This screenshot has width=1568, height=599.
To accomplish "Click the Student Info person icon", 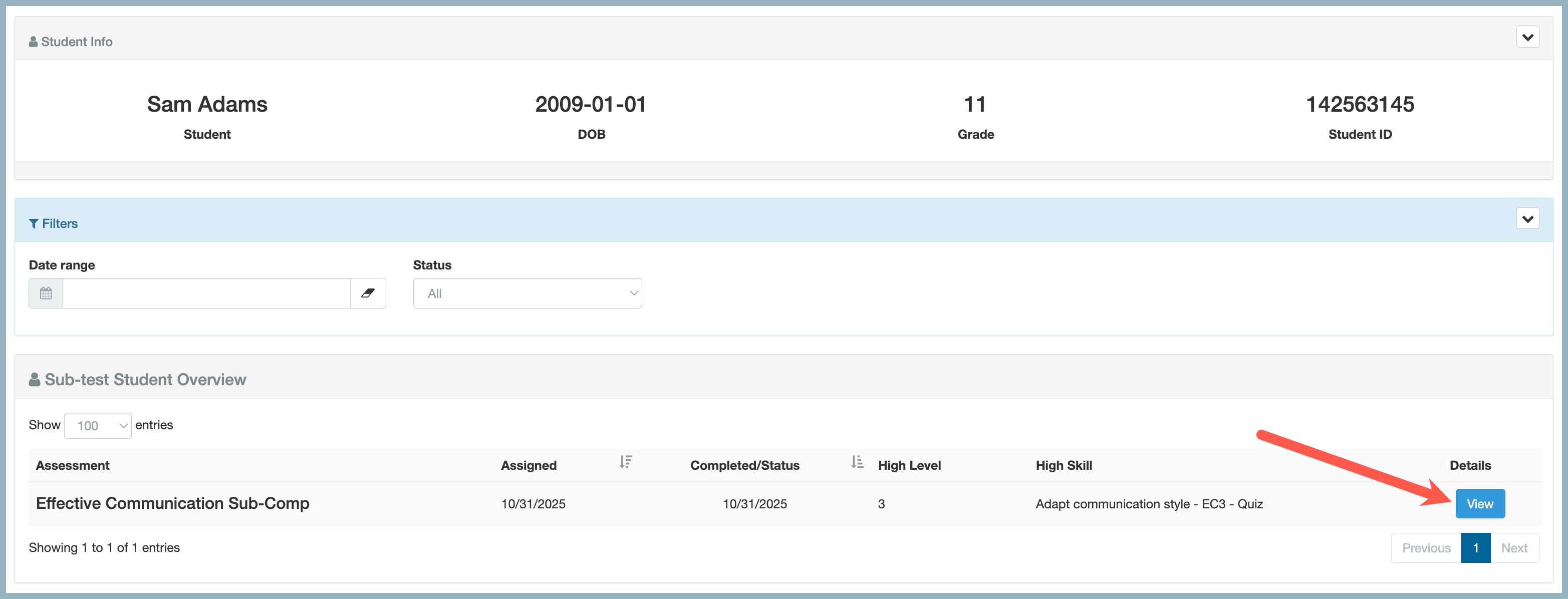I will tap(33, 42).
